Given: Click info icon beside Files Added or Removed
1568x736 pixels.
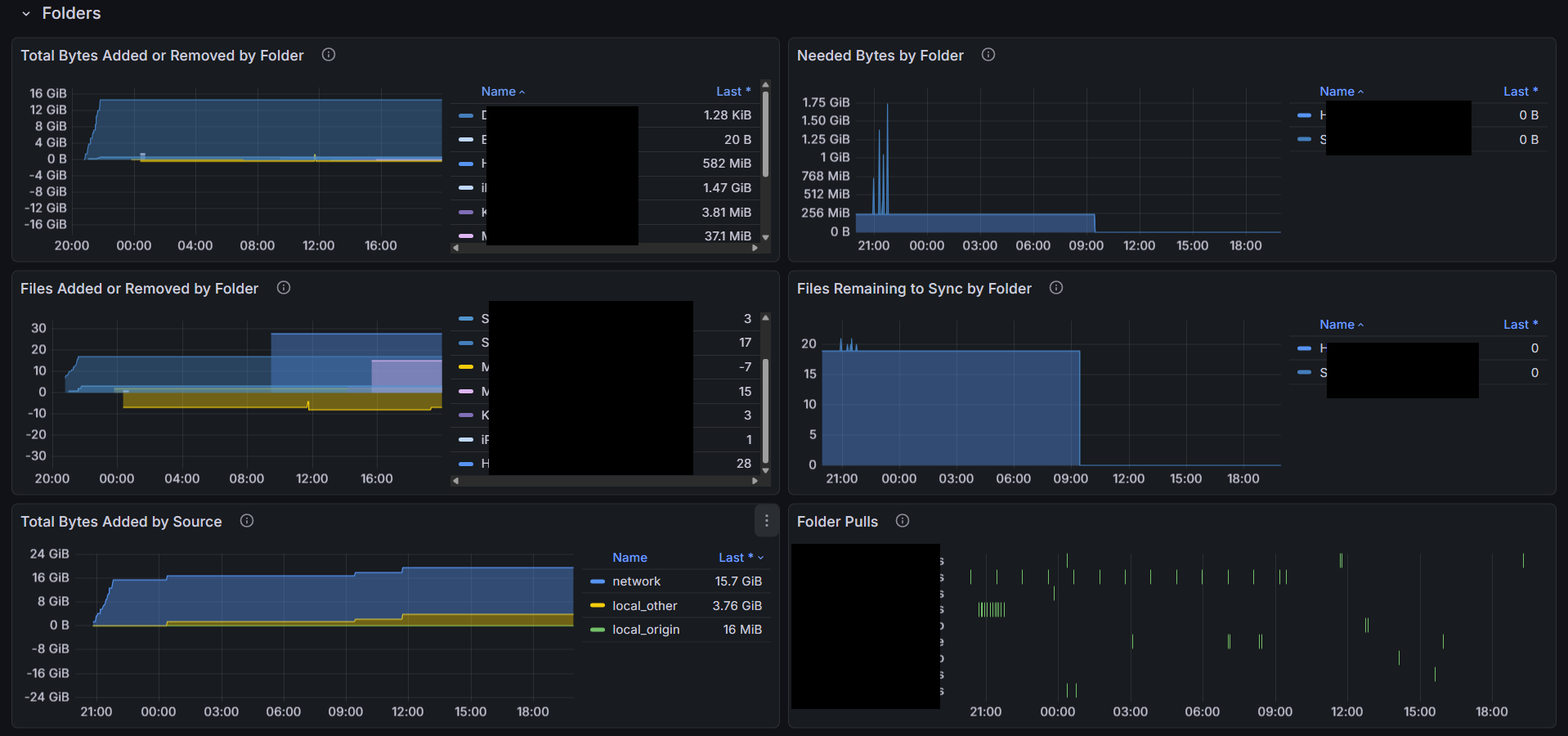Looking at the screenshot, I should click(x=284, y=288).
